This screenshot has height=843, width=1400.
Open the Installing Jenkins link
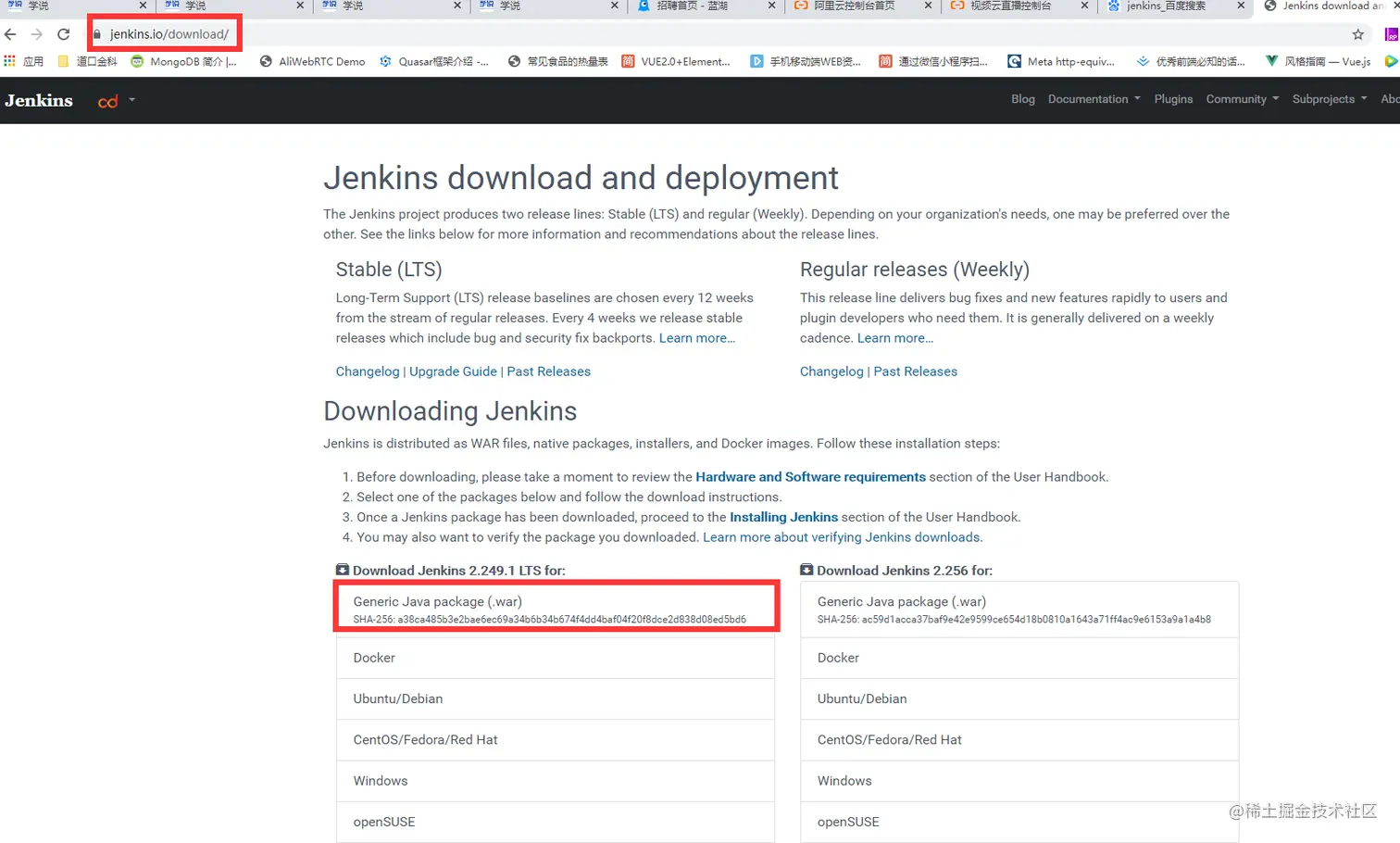click(783, 518)
